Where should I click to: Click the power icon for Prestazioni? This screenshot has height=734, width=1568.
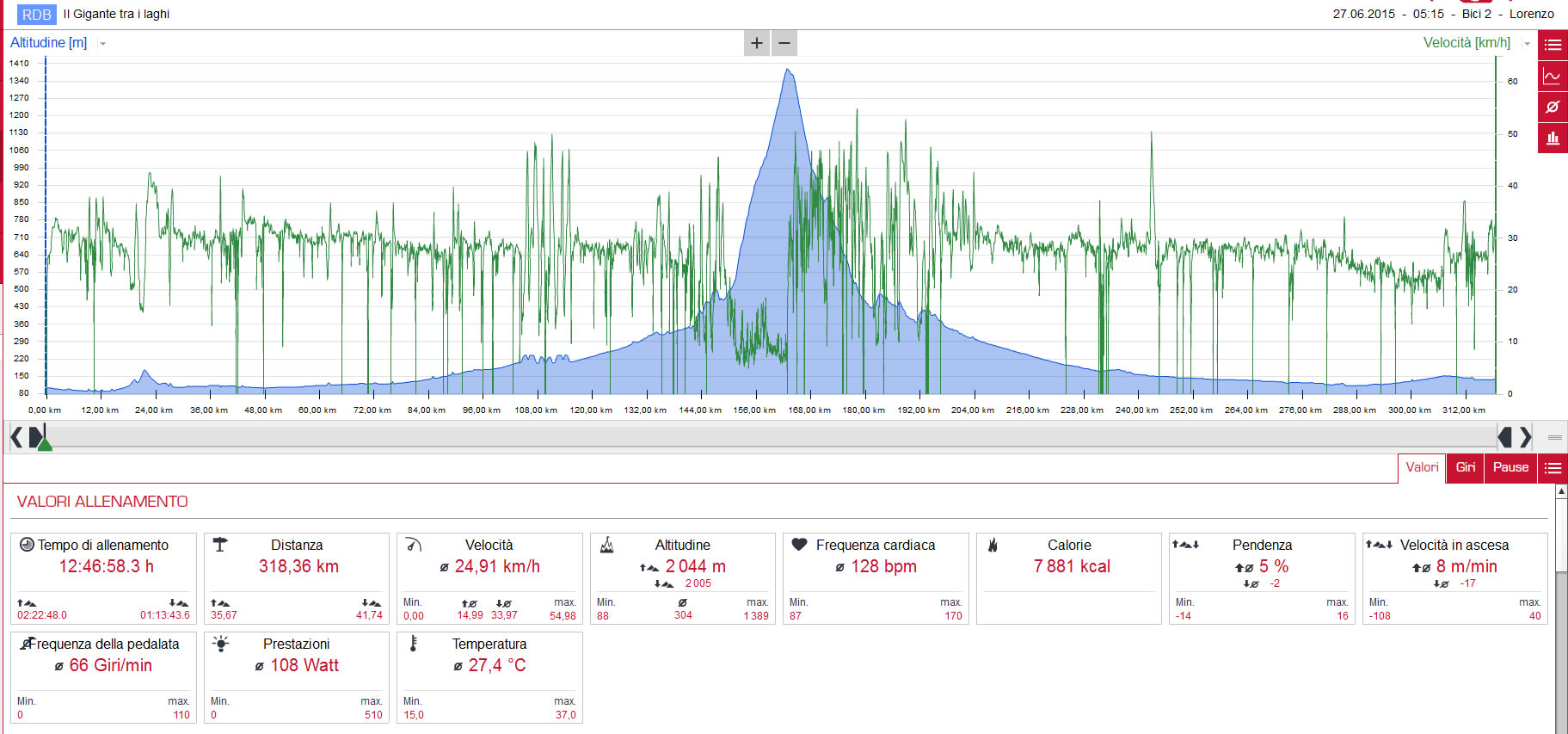[x=220, y=644]
